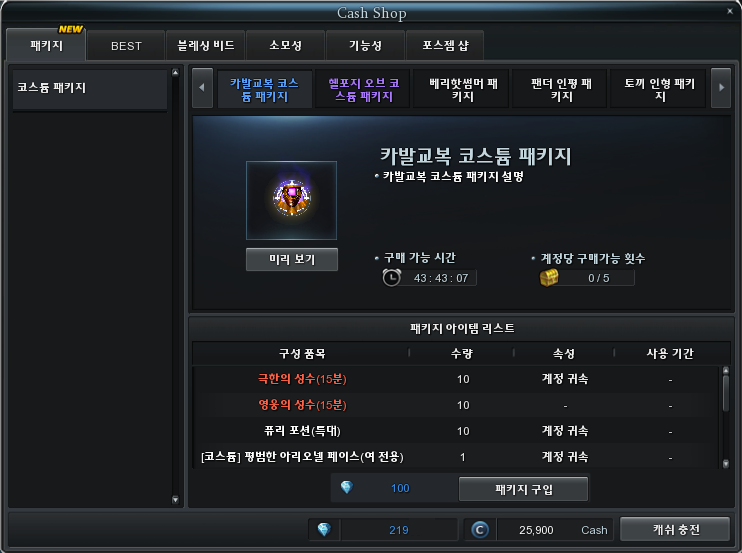
Task: Select the 코스튬 패키지 category
Action: pos(90,89)
